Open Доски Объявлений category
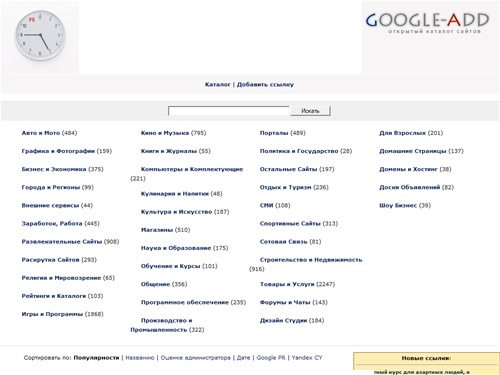The width and height of the screenshot is (500, 375). 410,187
